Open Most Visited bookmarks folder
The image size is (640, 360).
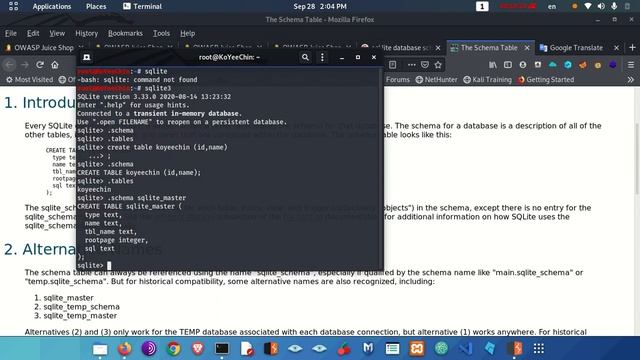29,80
